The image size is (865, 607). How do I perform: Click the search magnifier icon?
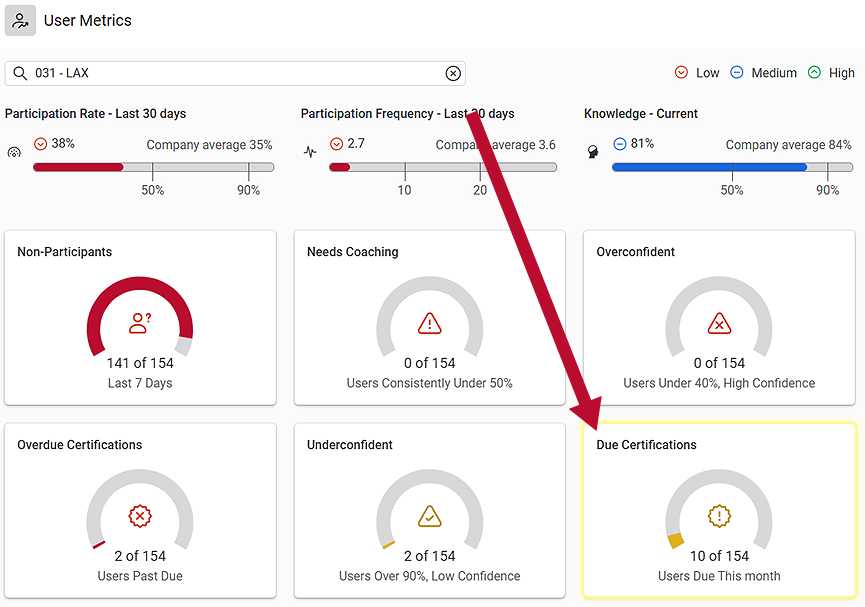[20, 73]
